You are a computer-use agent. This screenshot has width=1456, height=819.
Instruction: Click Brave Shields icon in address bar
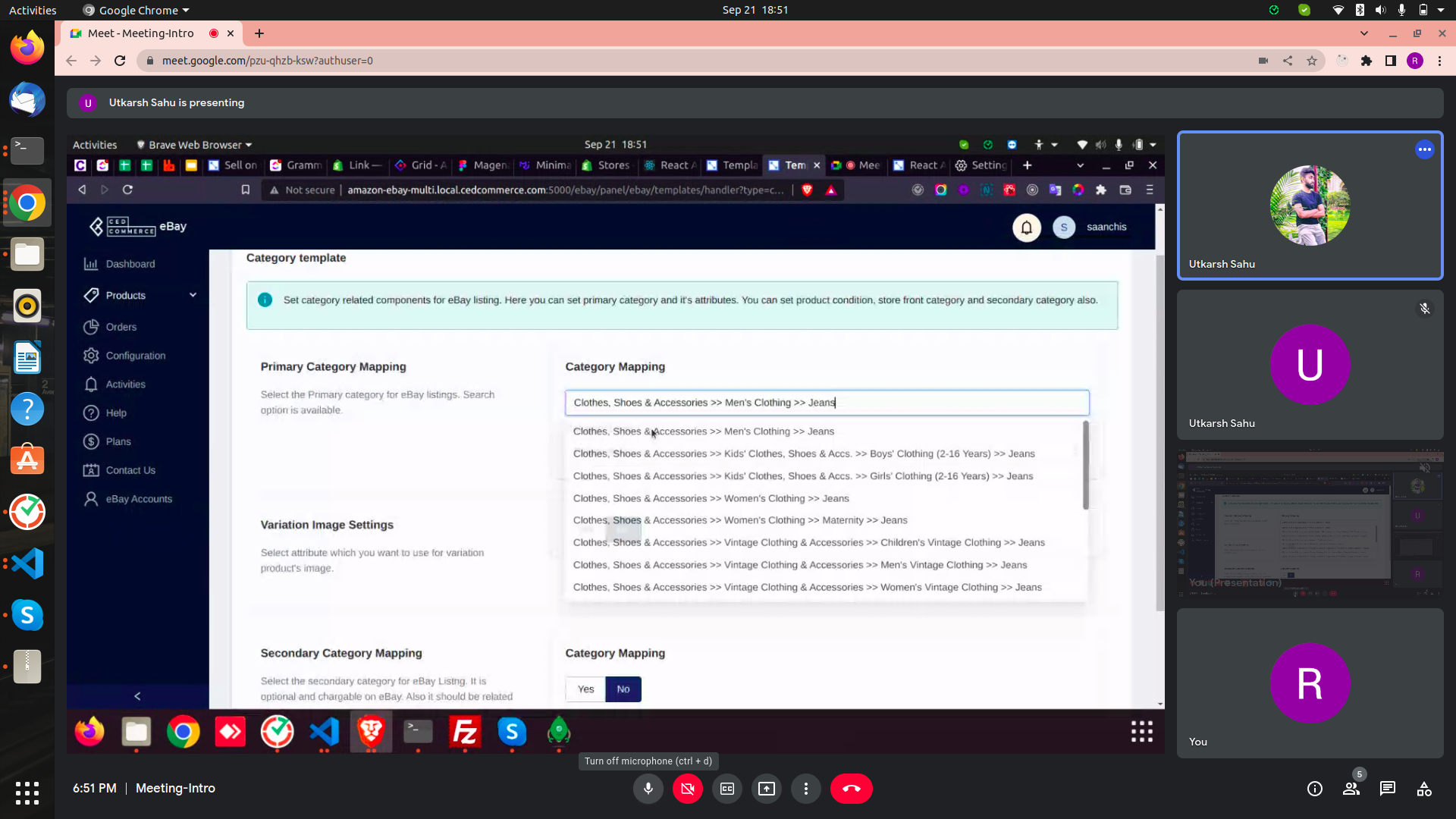[x=807, y=190]
